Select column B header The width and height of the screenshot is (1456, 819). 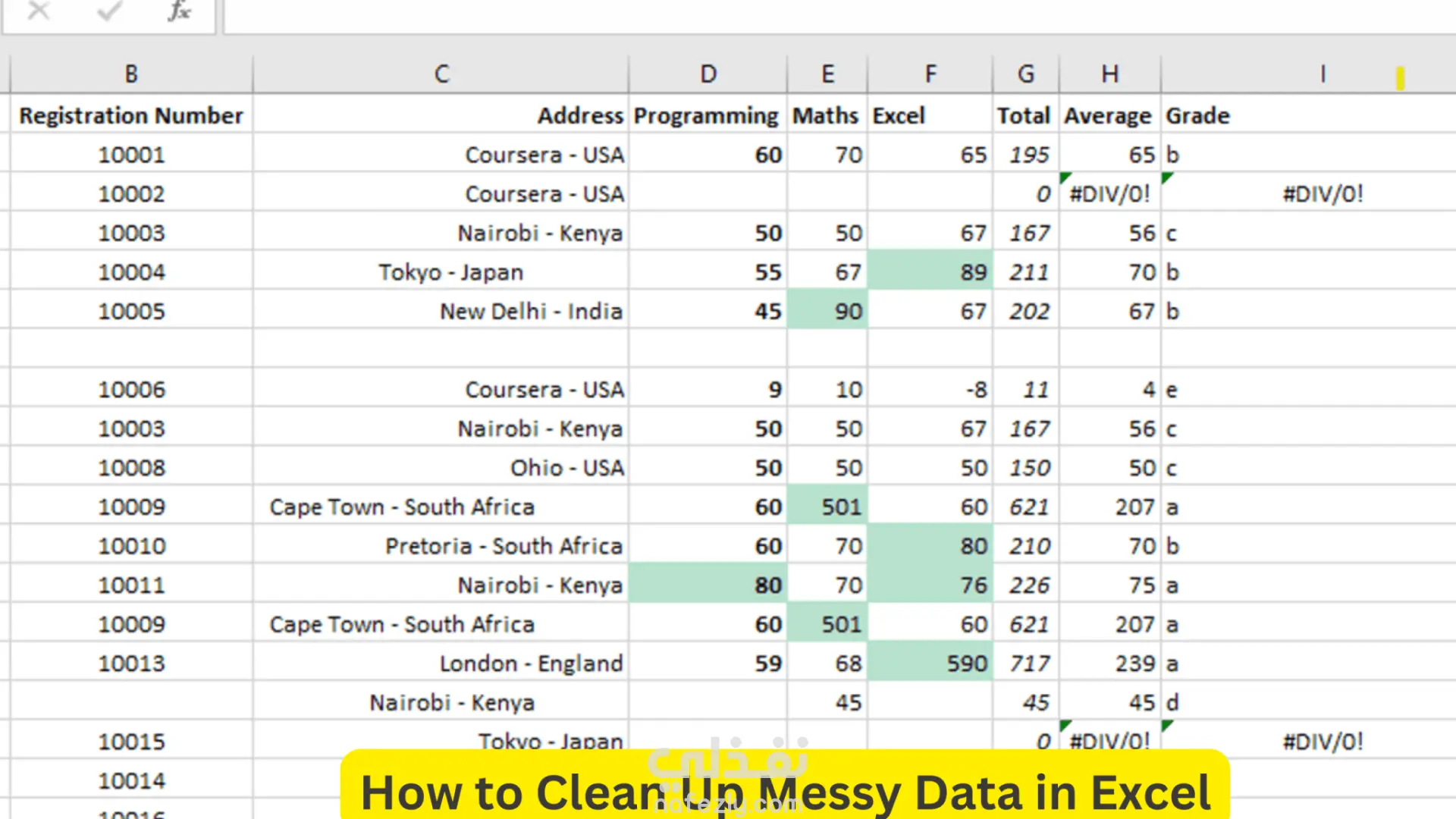point(131,74)
